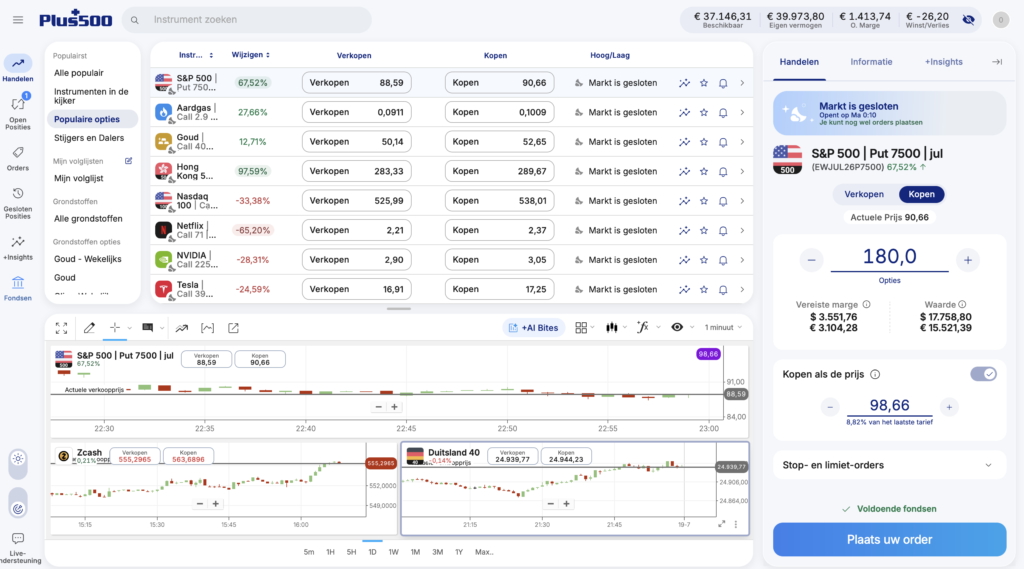Open the candlestick chart type dropdown
The height and width of the screenshot is (569, 1024).
615,327
